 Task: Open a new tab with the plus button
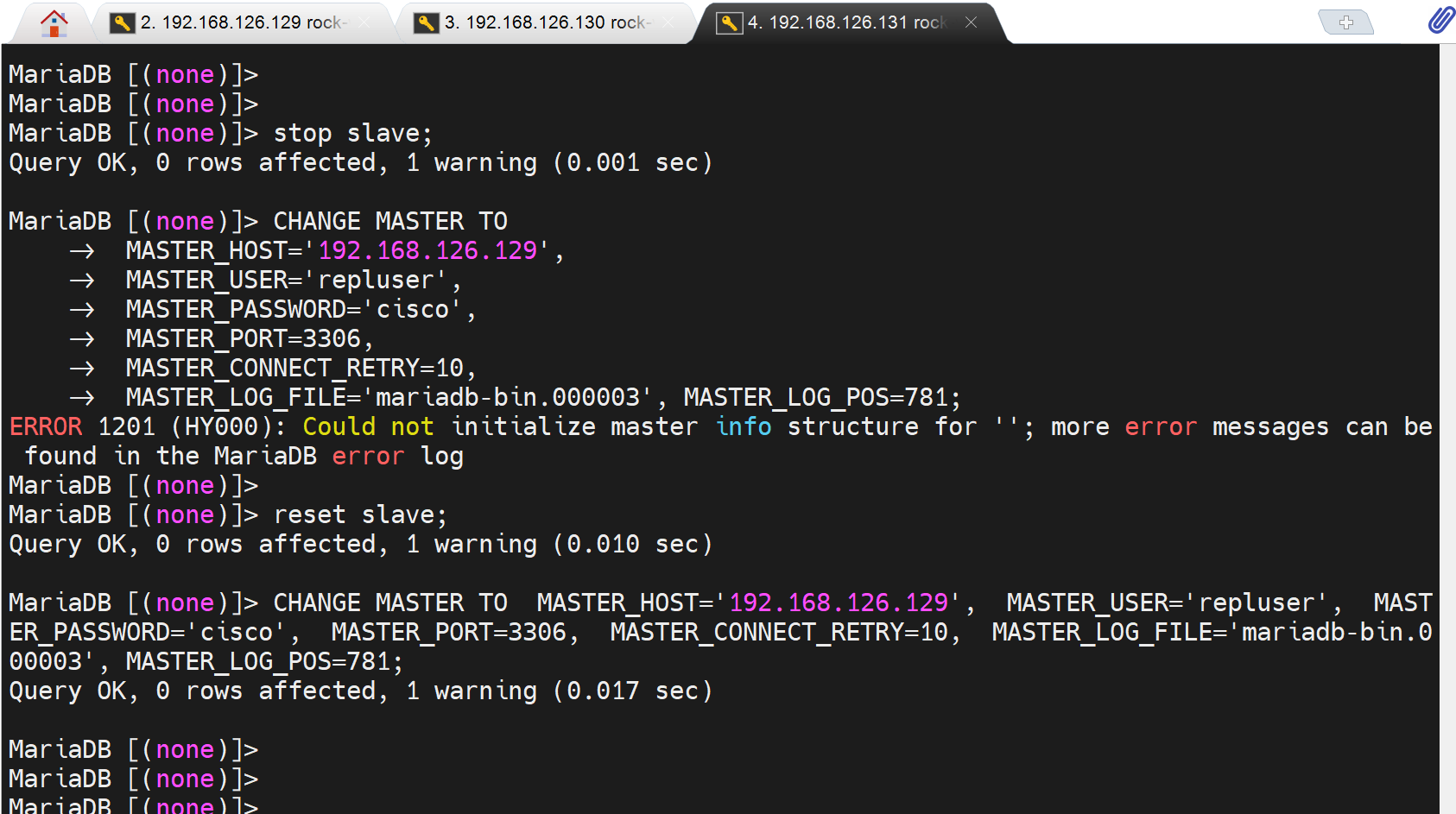tap(1345, 22)
